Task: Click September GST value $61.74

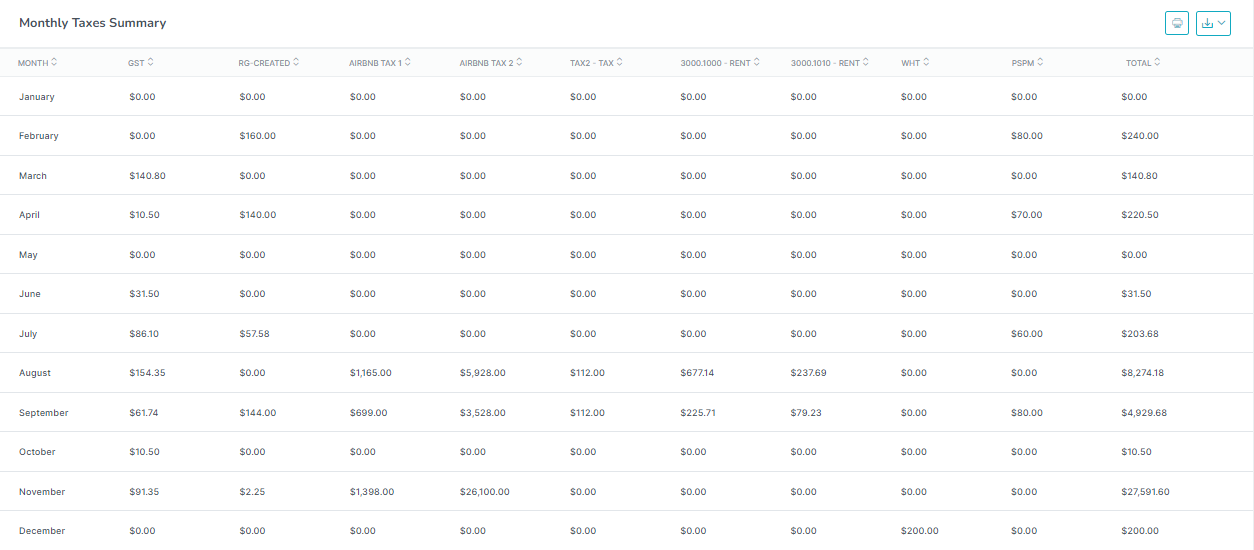Action: (x=144, y=413)
